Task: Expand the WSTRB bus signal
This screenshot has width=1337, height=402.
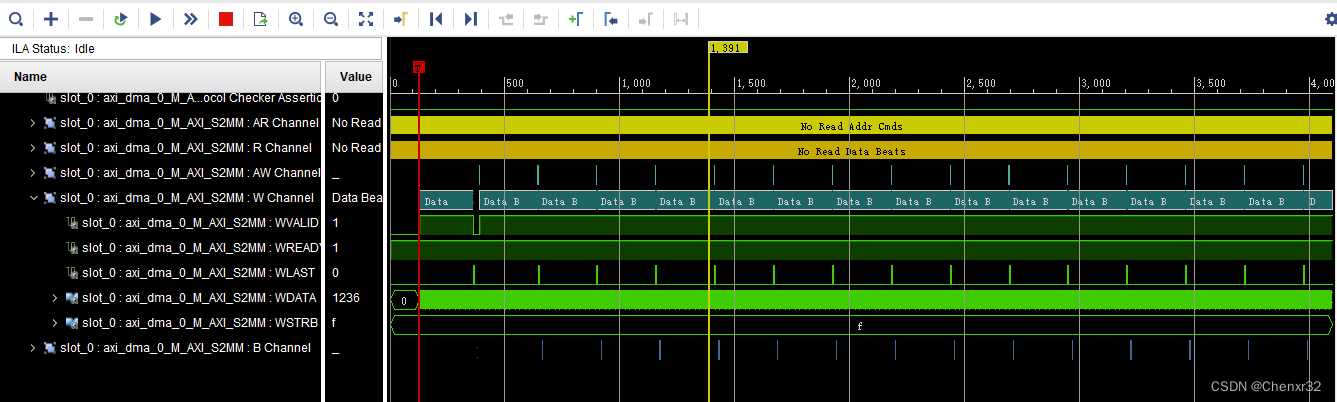Action: pyautogui.click(x=55, y=323)
